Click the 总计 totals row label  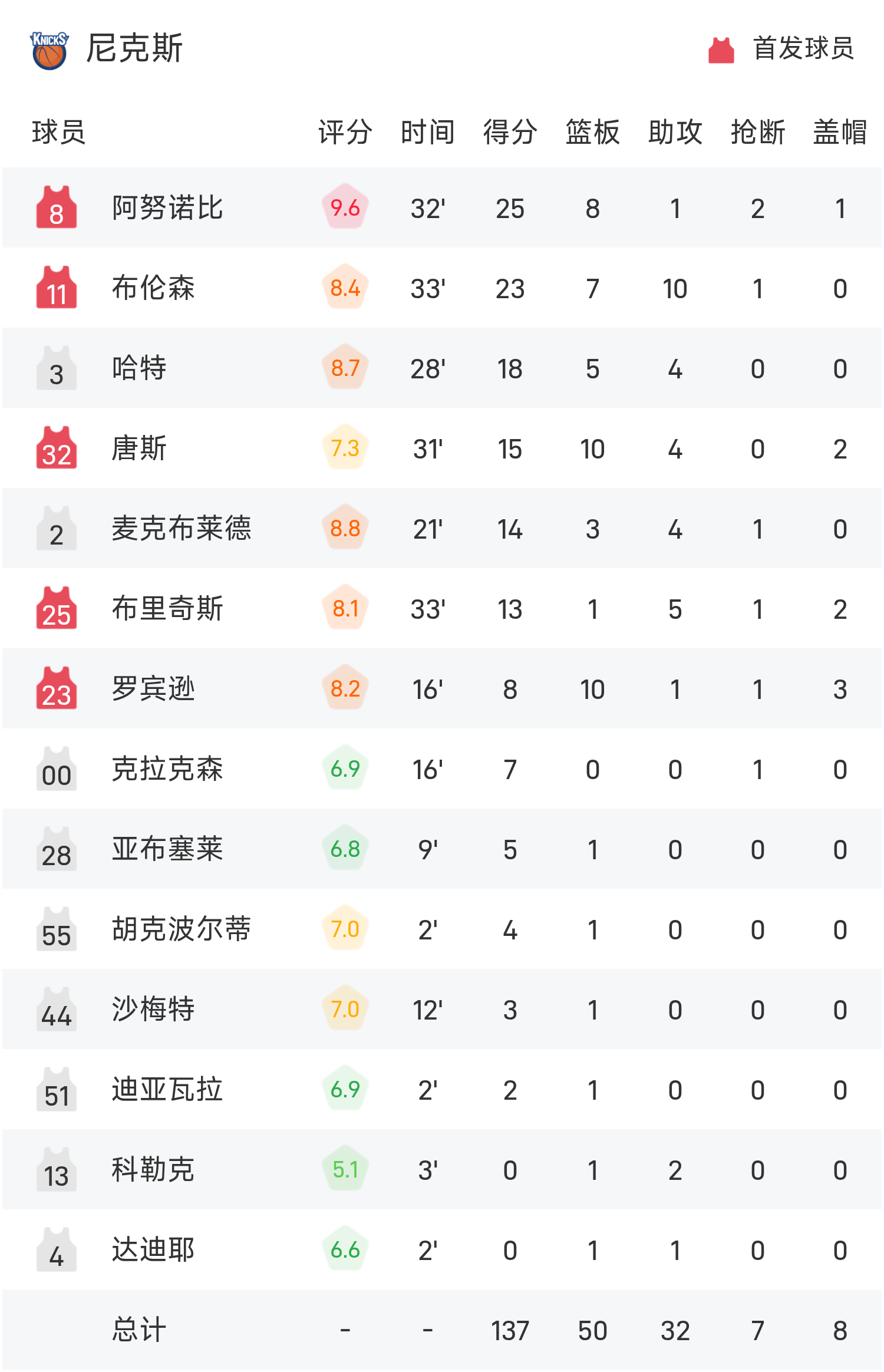click(x=139, y=1330)
